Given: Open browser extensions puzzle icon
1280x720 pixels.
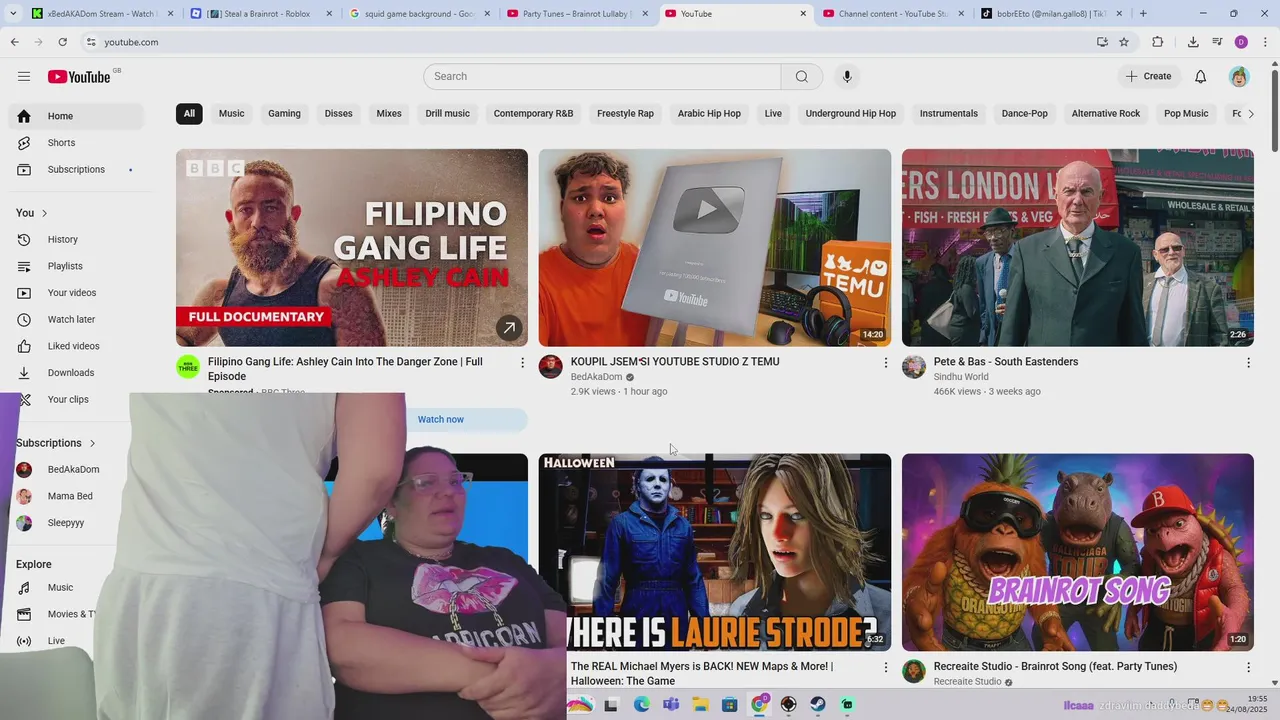Looking at the screenshot, I should (1158, 42).
